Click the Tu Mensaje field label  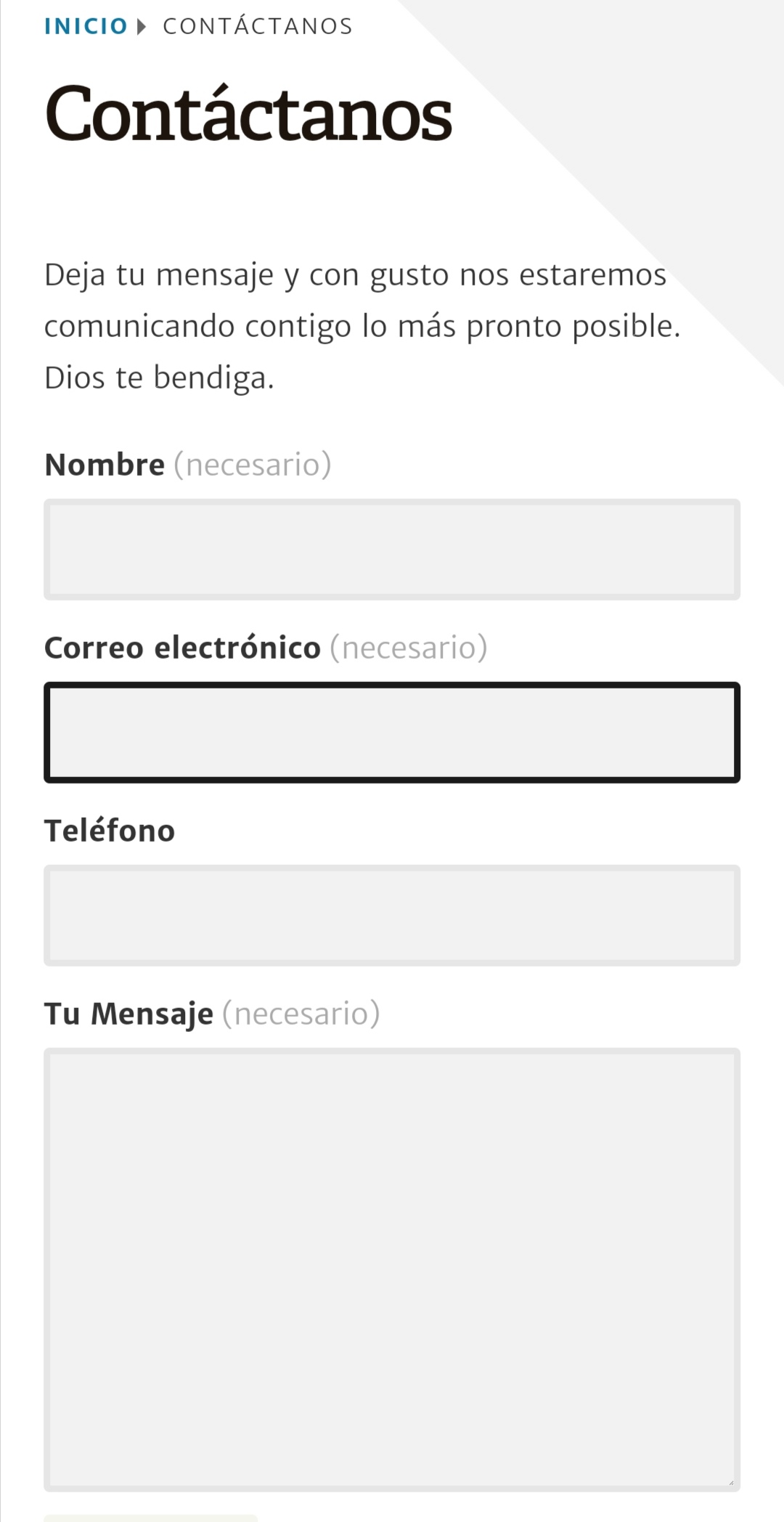(128, 1014)
